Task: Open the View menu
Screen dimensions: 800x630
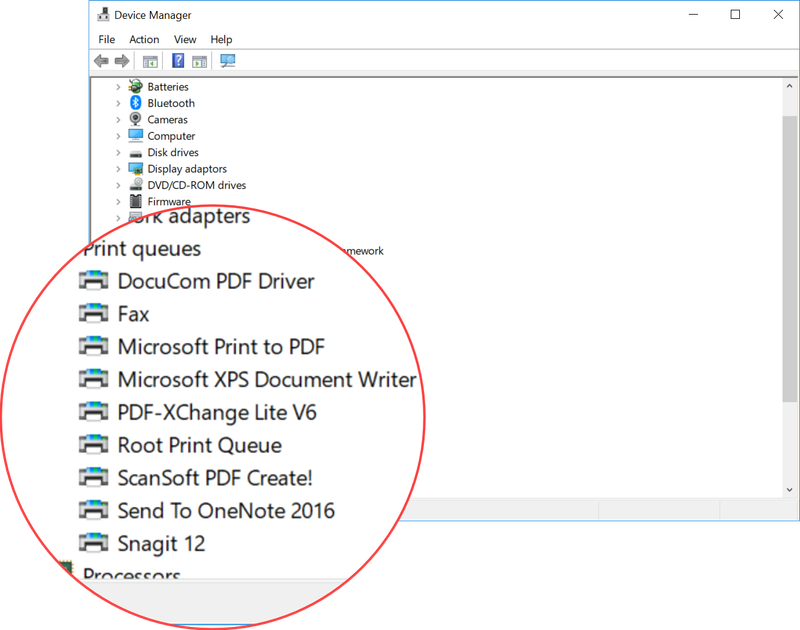Action: pyautogui.click(x=185, y=39)
